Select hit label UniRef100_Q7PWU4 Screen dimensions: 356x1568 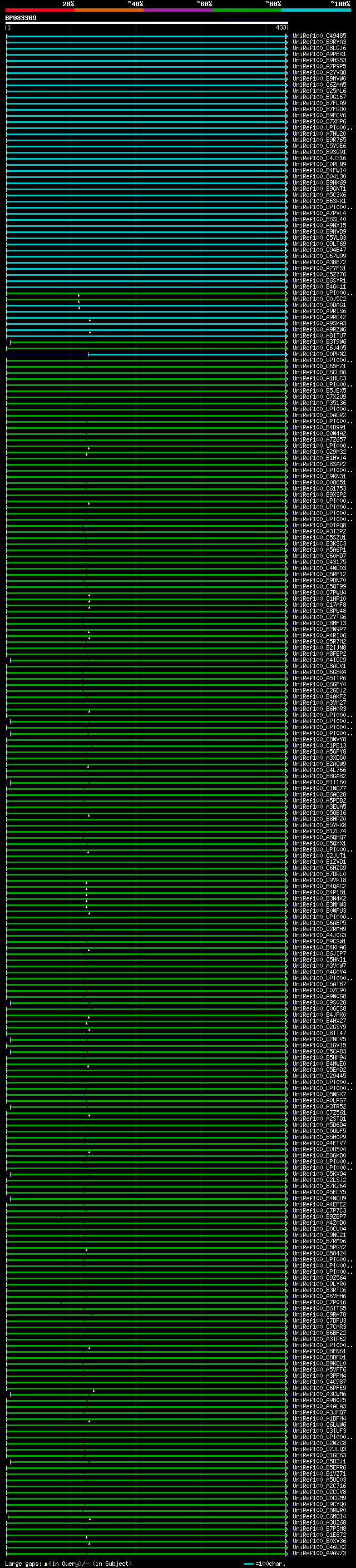click(x=319, y=593)
